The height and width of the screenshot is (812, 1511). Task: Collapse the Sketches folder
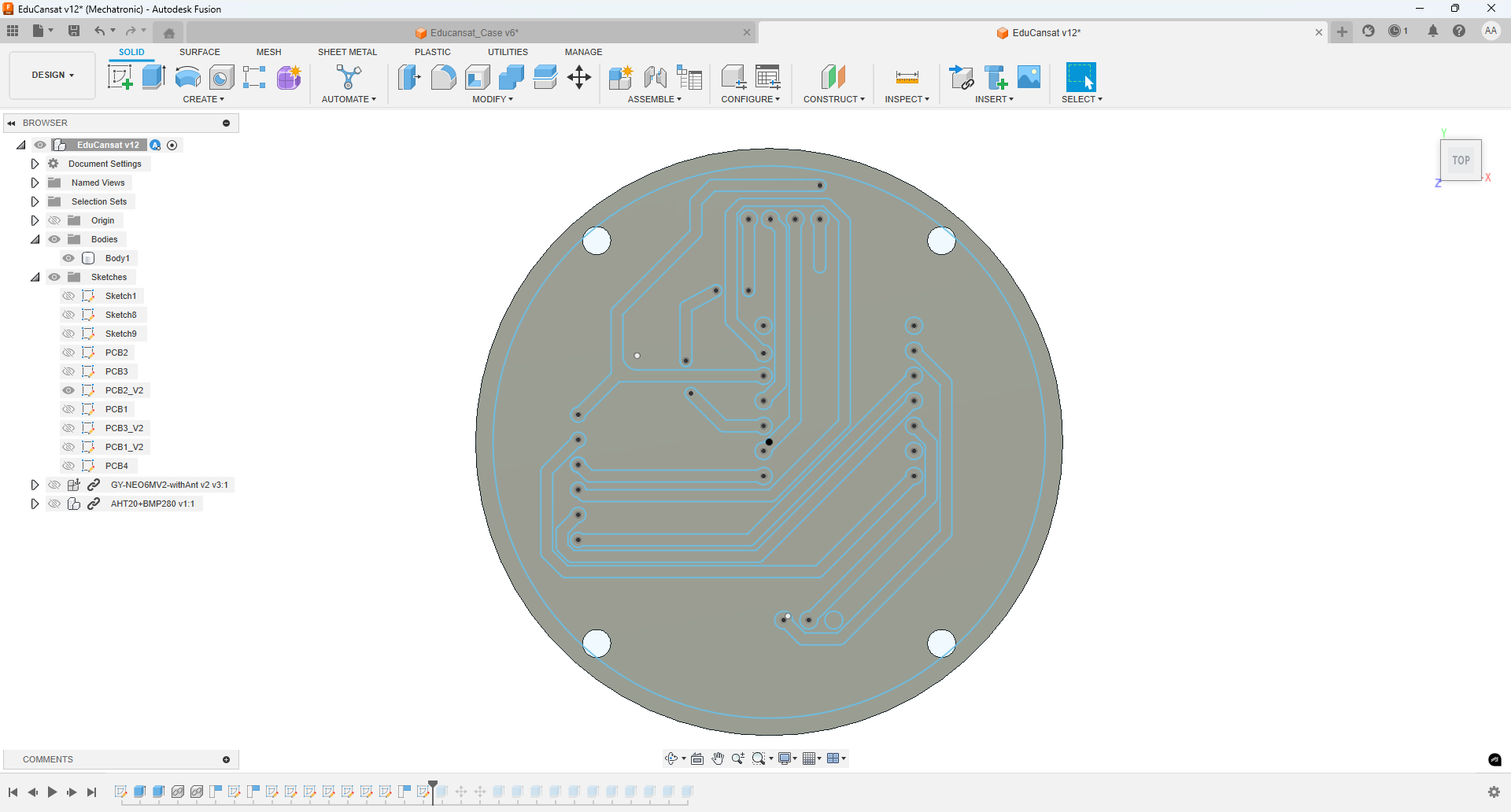(35, 277)
